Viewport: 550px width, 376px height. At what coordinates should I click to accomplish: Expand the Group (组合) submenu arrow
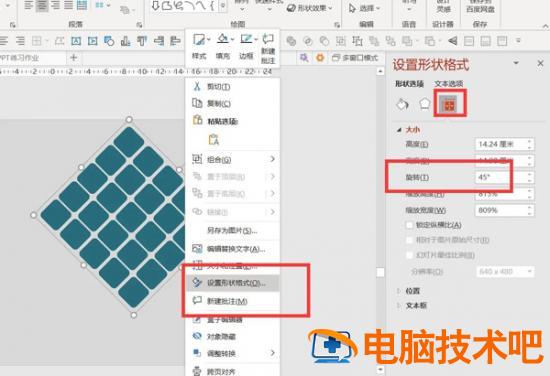pyautogui.click(x=273, y=159)
